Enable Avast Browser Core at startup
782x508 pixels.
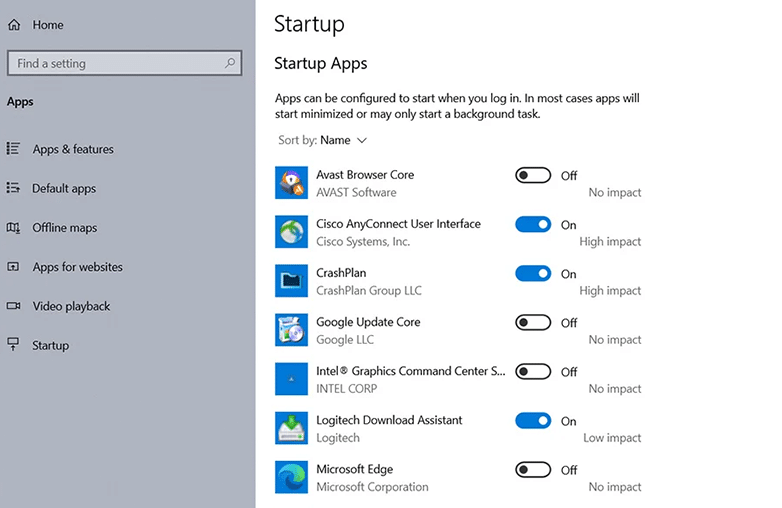pyautogui.click(x=533, y=175)
